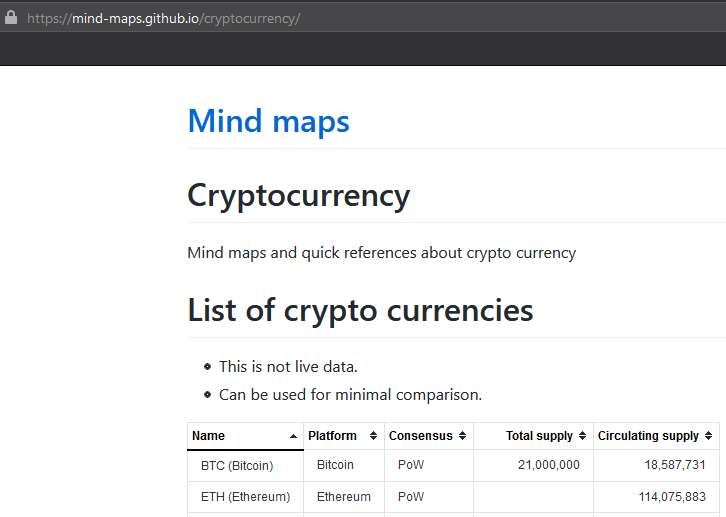
Task: Click the Circulating supply sort arrows icon
Action: 708,436
